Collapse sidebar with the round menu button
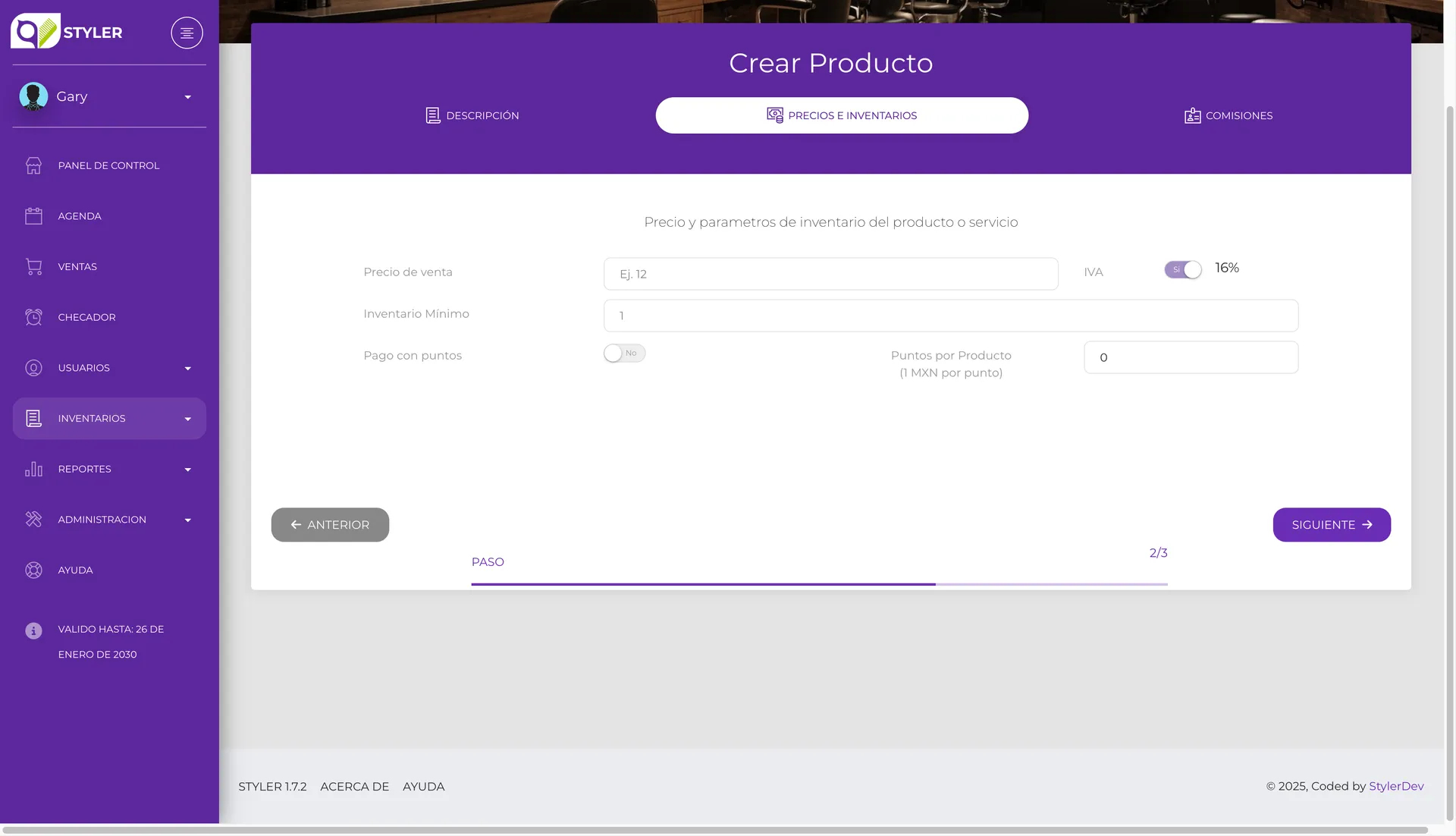Screen dimensions: 1456x836 coord(187,33)
